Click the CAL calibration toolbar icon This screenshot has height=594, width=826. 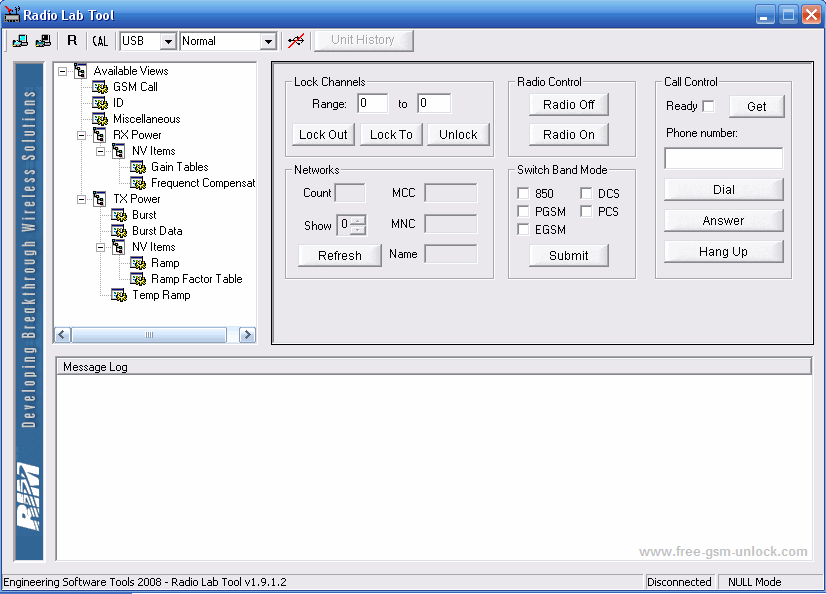click(x=100, y=41)
